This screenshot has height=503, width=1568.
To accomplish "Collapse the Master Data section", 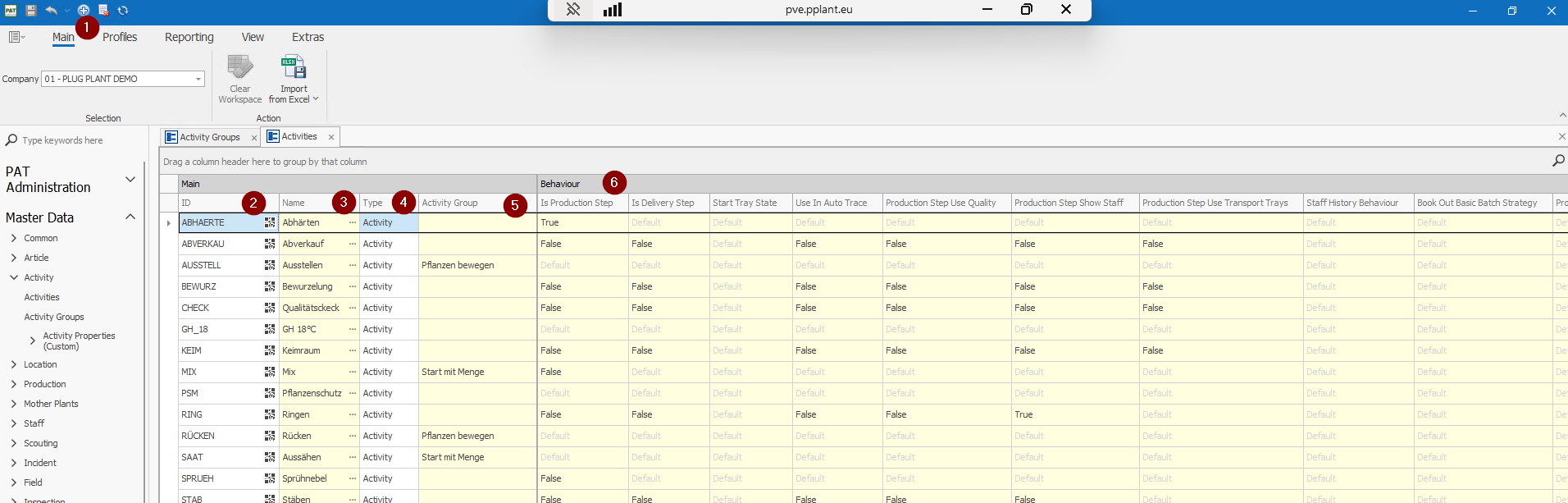I will pyautogui.click(x=130, y=217).
